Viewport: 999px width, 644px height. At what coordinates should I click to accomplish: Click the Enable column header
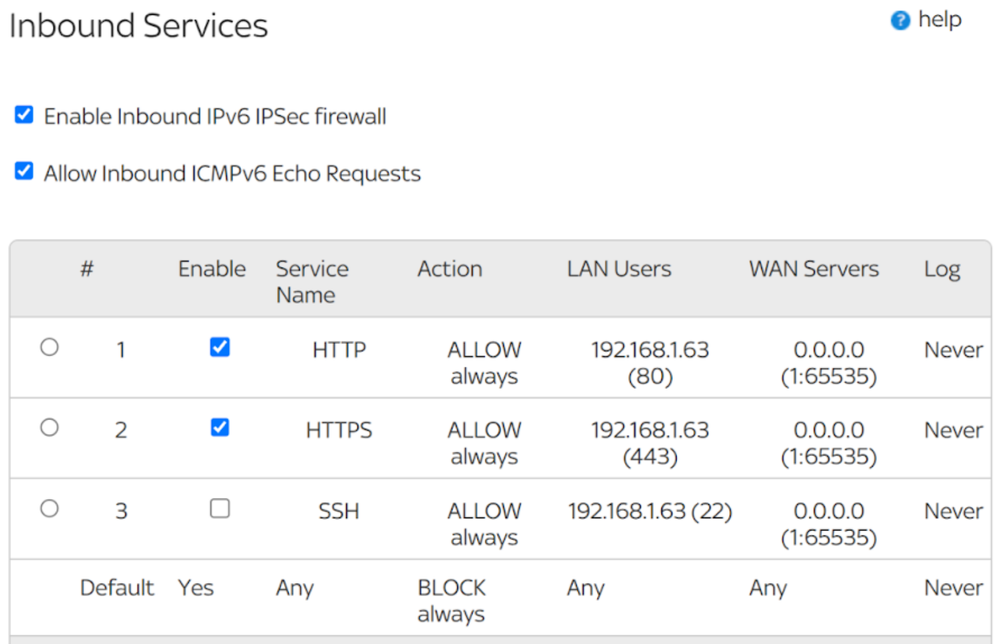coord(212,269)
